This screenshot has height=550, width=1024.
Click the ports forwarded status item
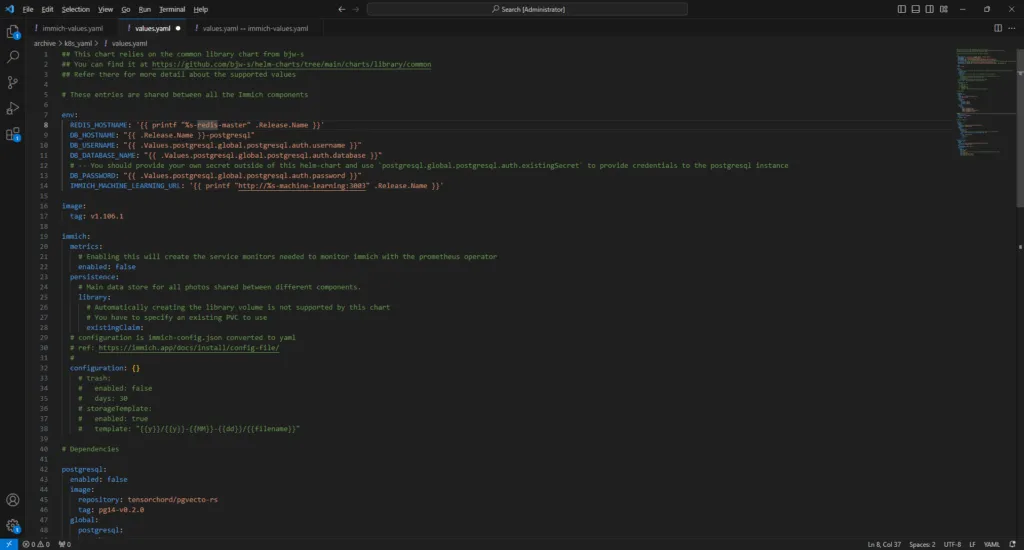pos(65,544)
